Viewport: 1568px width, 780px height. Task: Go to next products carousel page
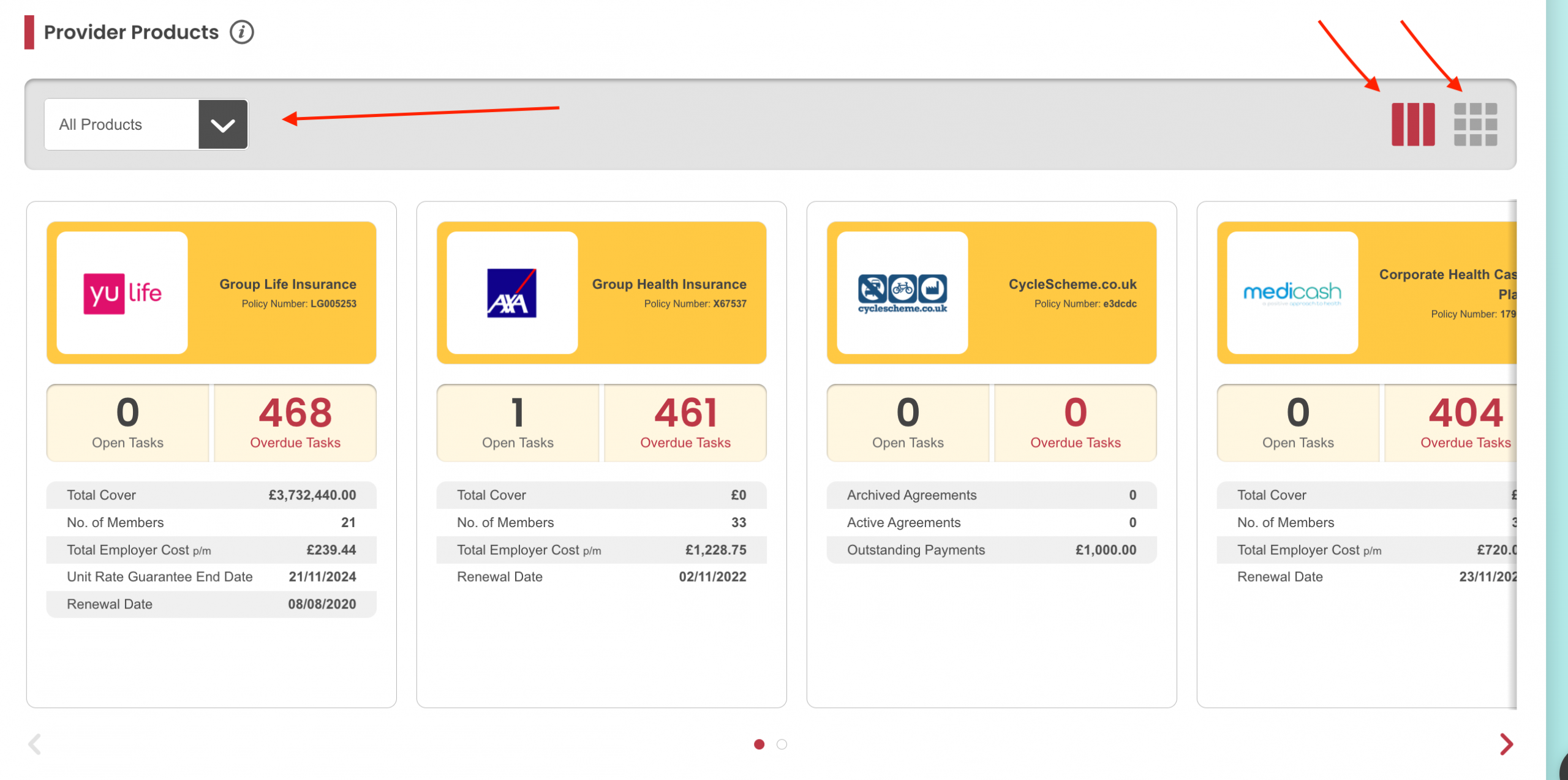point(1506,744)
